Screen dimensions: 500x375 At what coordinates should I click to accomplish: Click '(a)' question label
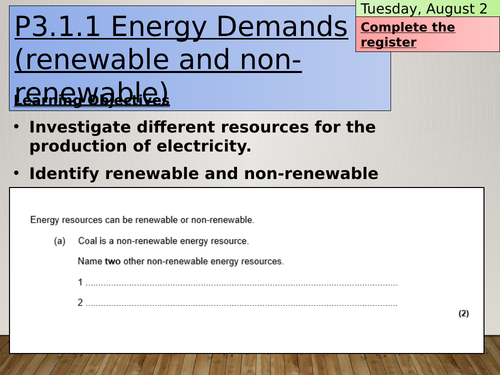point(60,241)
